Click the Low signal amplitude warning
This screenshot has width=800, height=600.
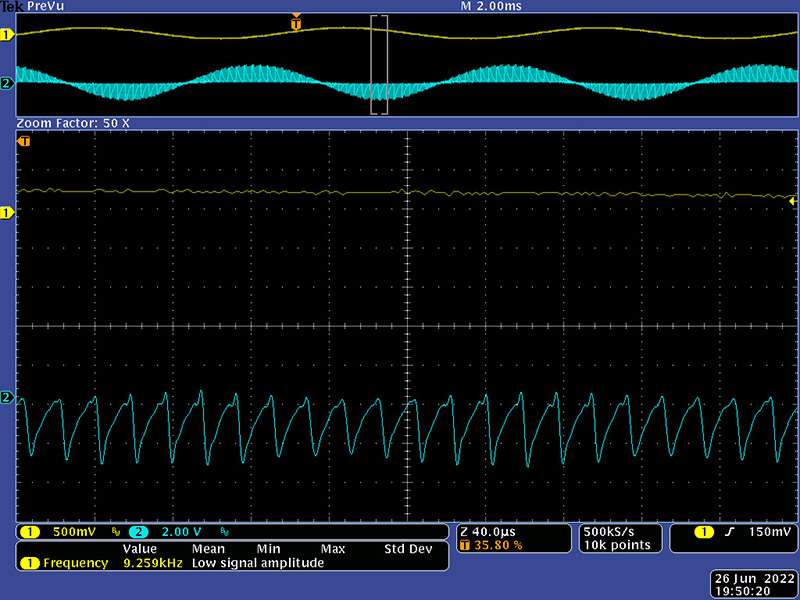[x=258, y=563]
